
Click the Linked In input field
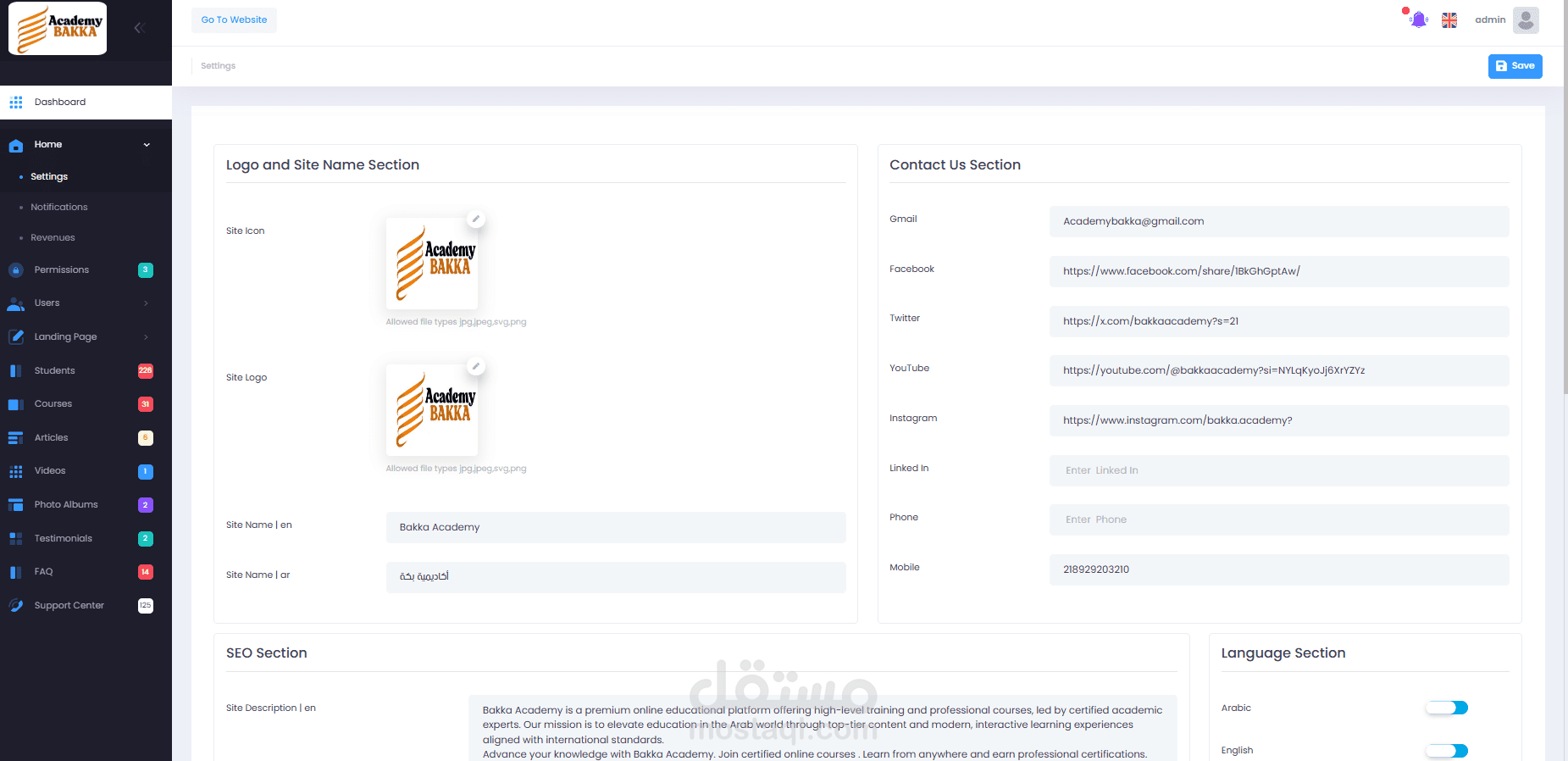click(x=1279, y=471)
